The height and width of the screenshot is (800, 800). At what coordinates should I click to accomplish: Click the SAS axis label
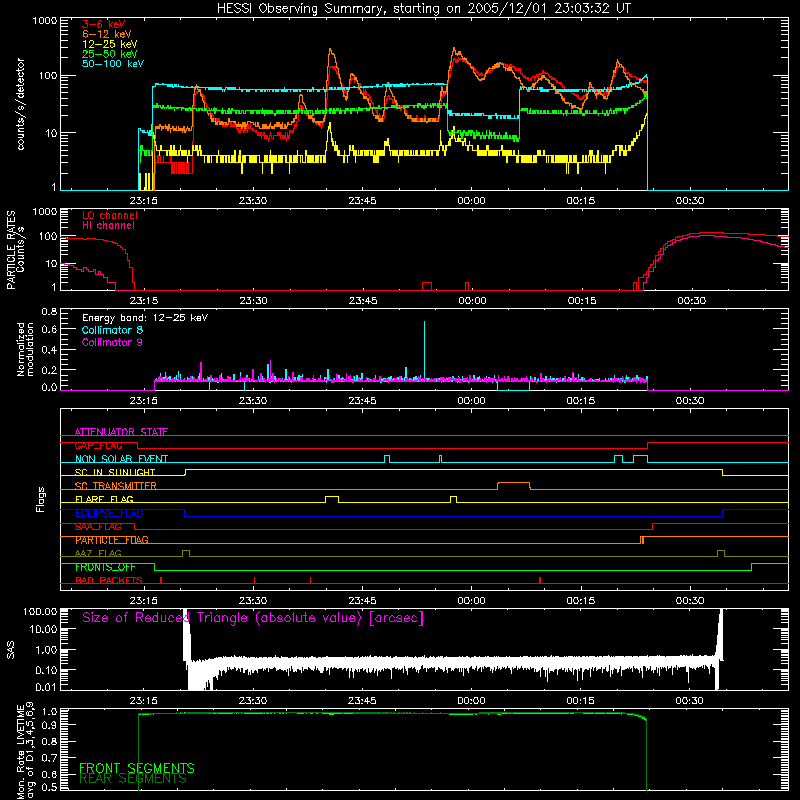[10, 650]
